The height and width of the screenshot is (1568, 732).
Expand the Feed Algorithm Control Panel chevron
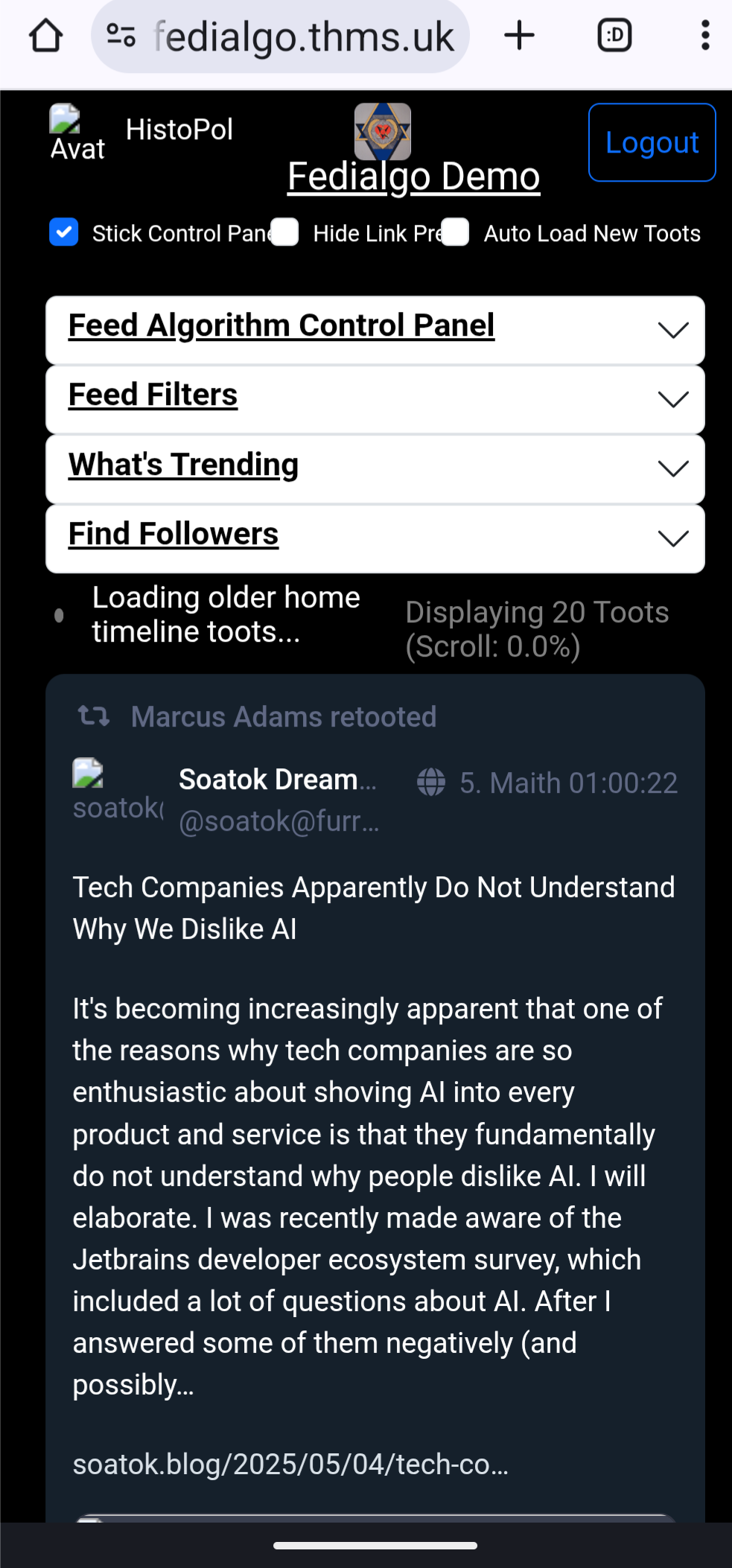click(x=673, y=331)
